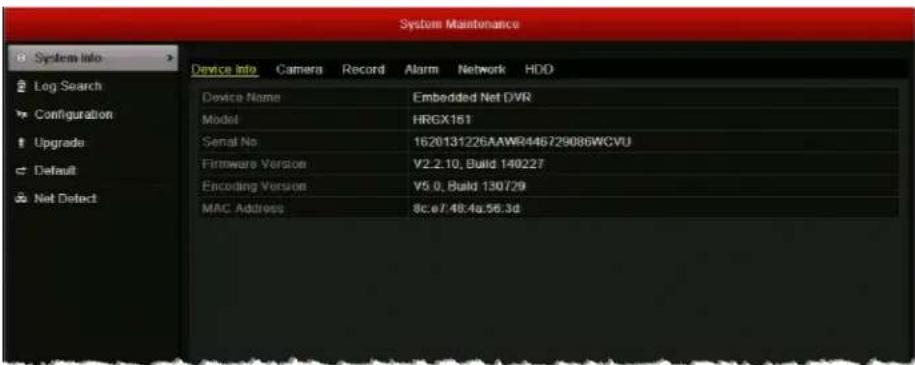Click the MAC Address label
Screen dimensions: 915x365
(x=243, y=208)
